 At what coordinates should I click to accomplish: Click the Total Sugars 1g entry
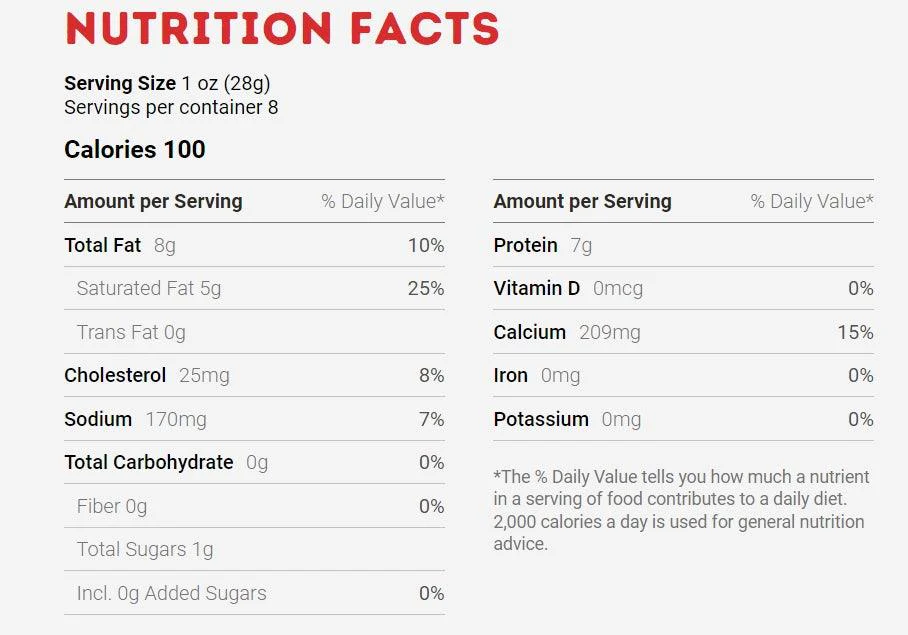click(145, 549)
